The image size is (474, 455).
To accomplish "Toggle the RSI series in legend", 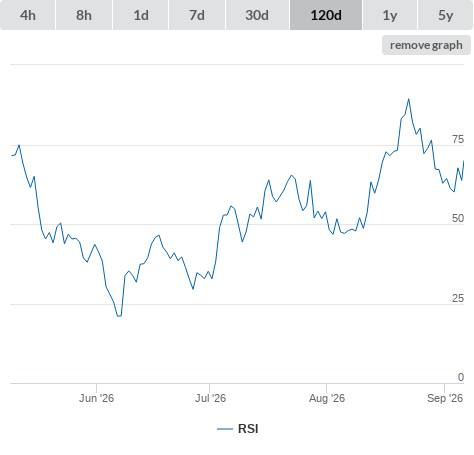I will click(248, 429).
